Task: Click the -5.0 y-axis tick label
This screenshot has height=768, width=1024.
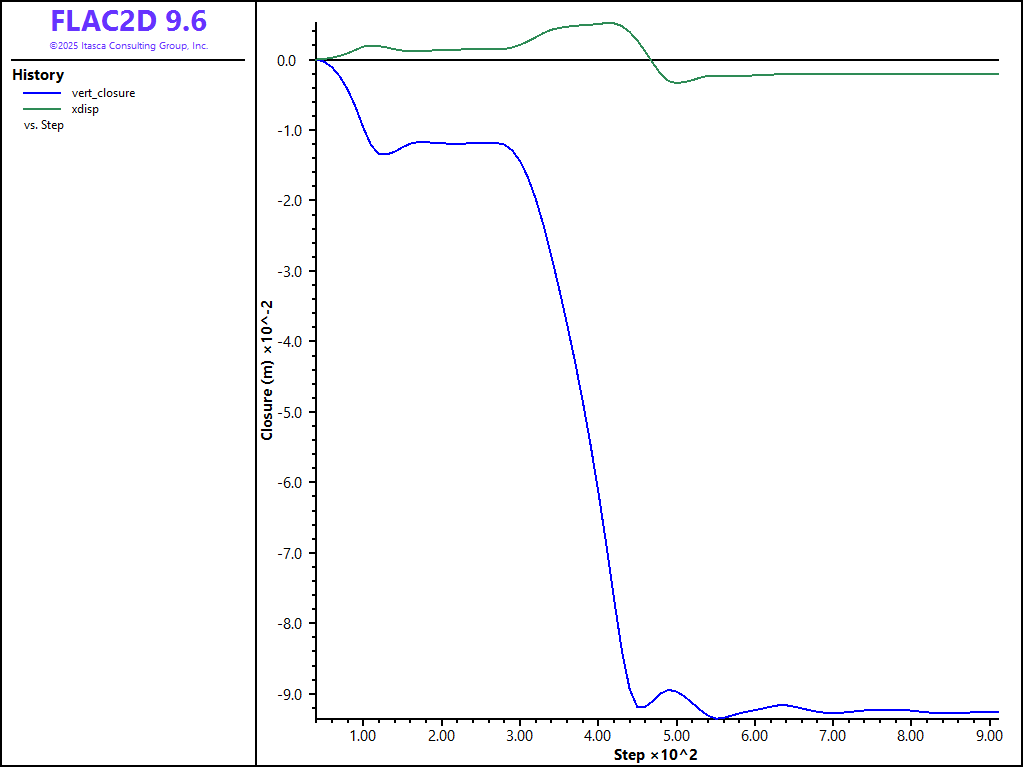Action: tap(285, 412)
